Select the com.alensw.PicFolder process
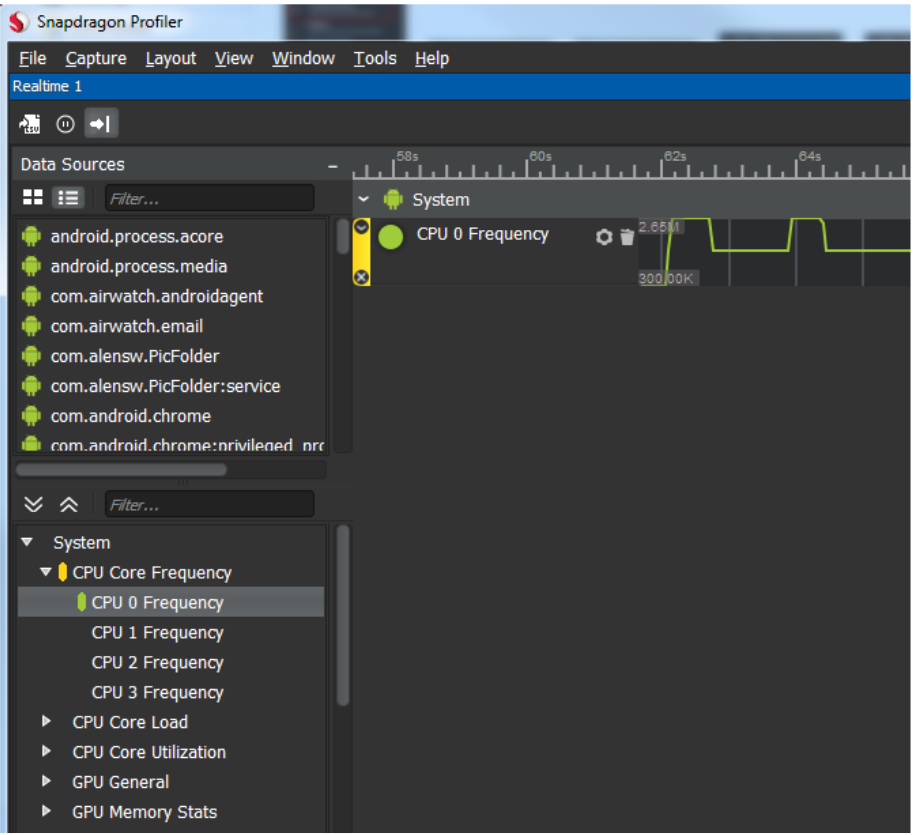This screenshot has height=835, width=914. click(135, 356)
